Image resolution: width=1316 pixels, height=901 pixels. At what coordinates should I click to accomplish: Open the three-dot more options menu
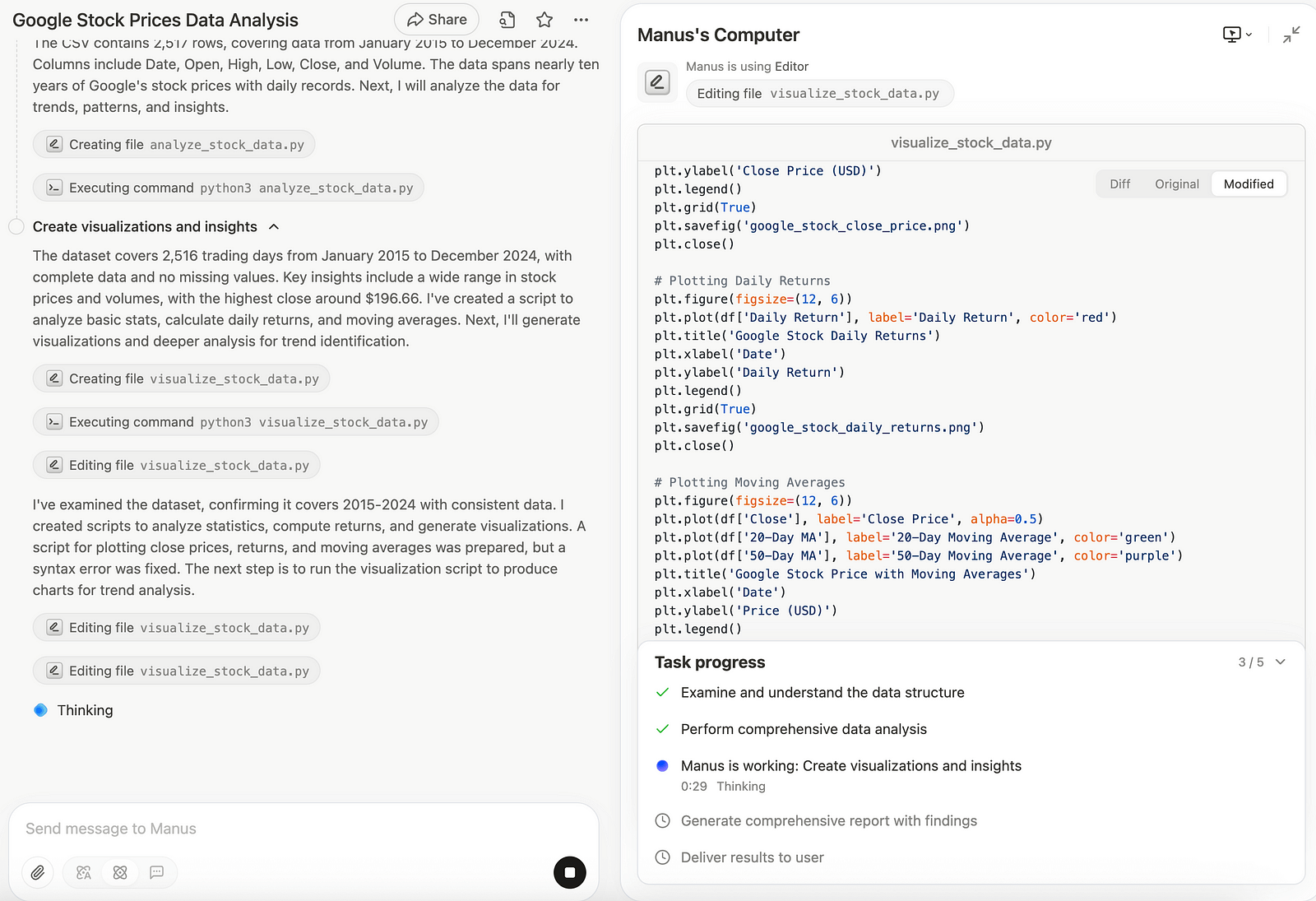coord(581,20)
